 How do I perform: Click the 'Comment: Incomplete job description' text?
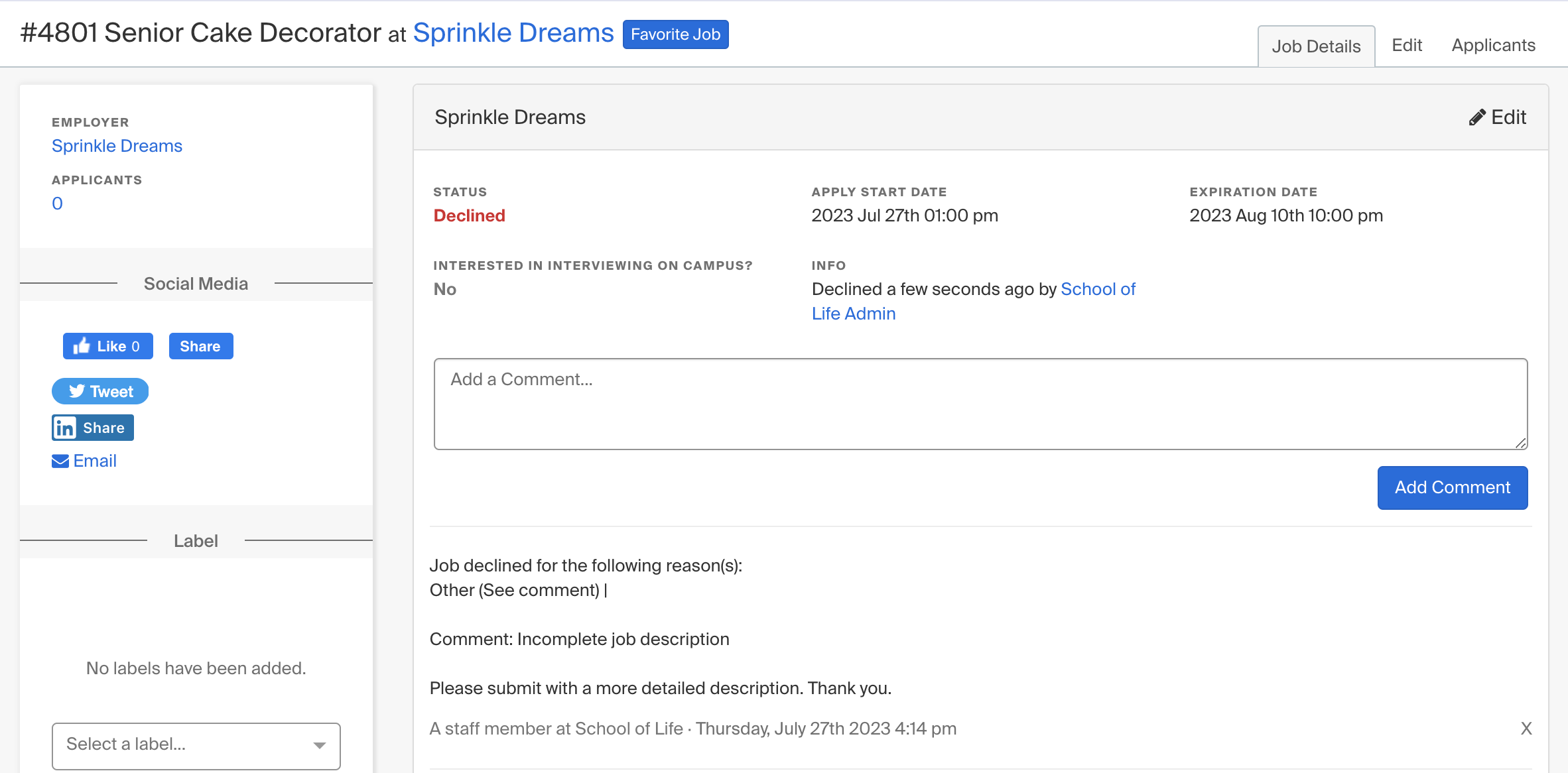point(579,639)
